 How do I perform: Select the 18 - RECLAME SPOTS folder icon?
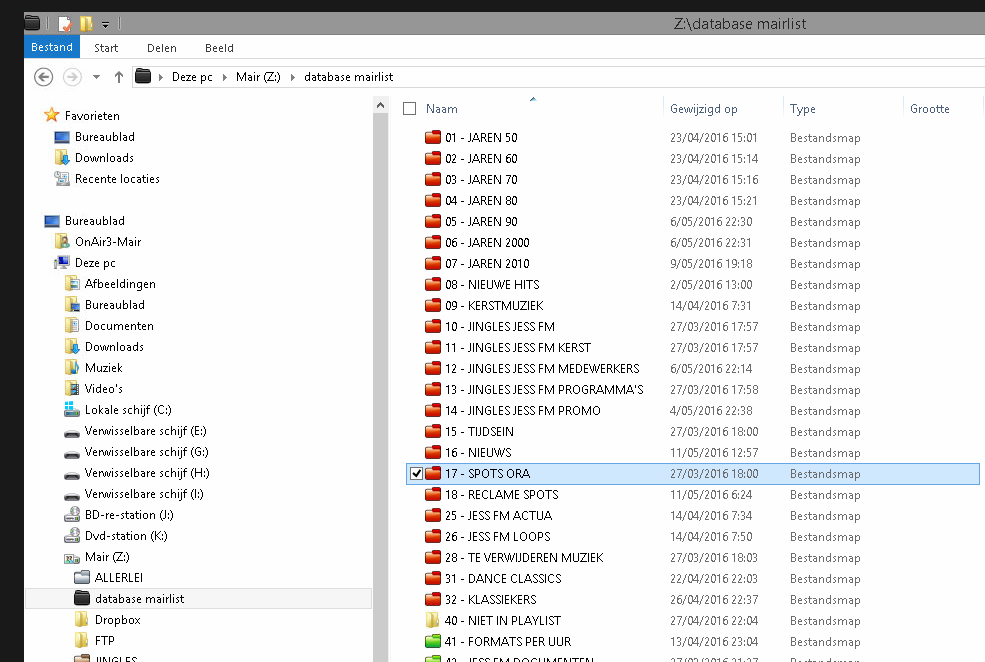click(433, 494)
